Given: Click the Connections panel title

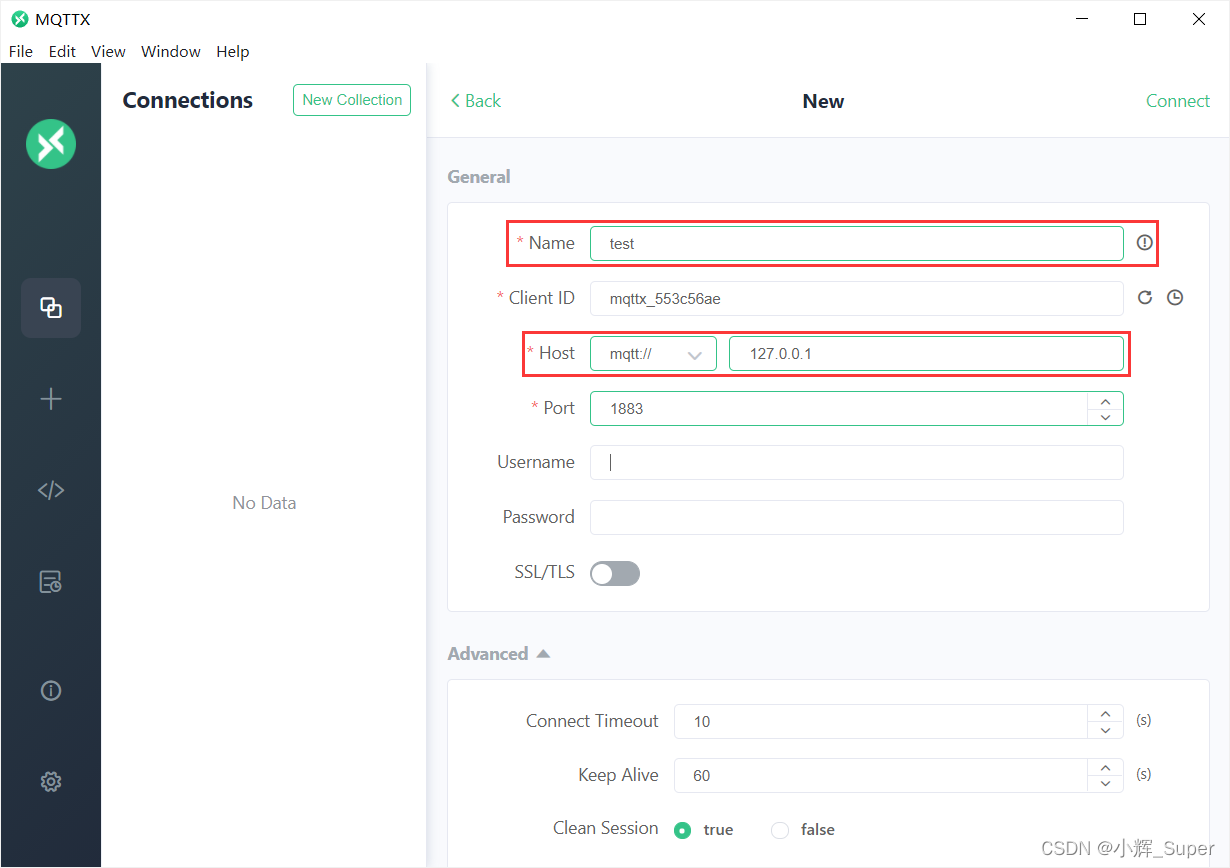Looking at the screenshot, I should [188, 100].
